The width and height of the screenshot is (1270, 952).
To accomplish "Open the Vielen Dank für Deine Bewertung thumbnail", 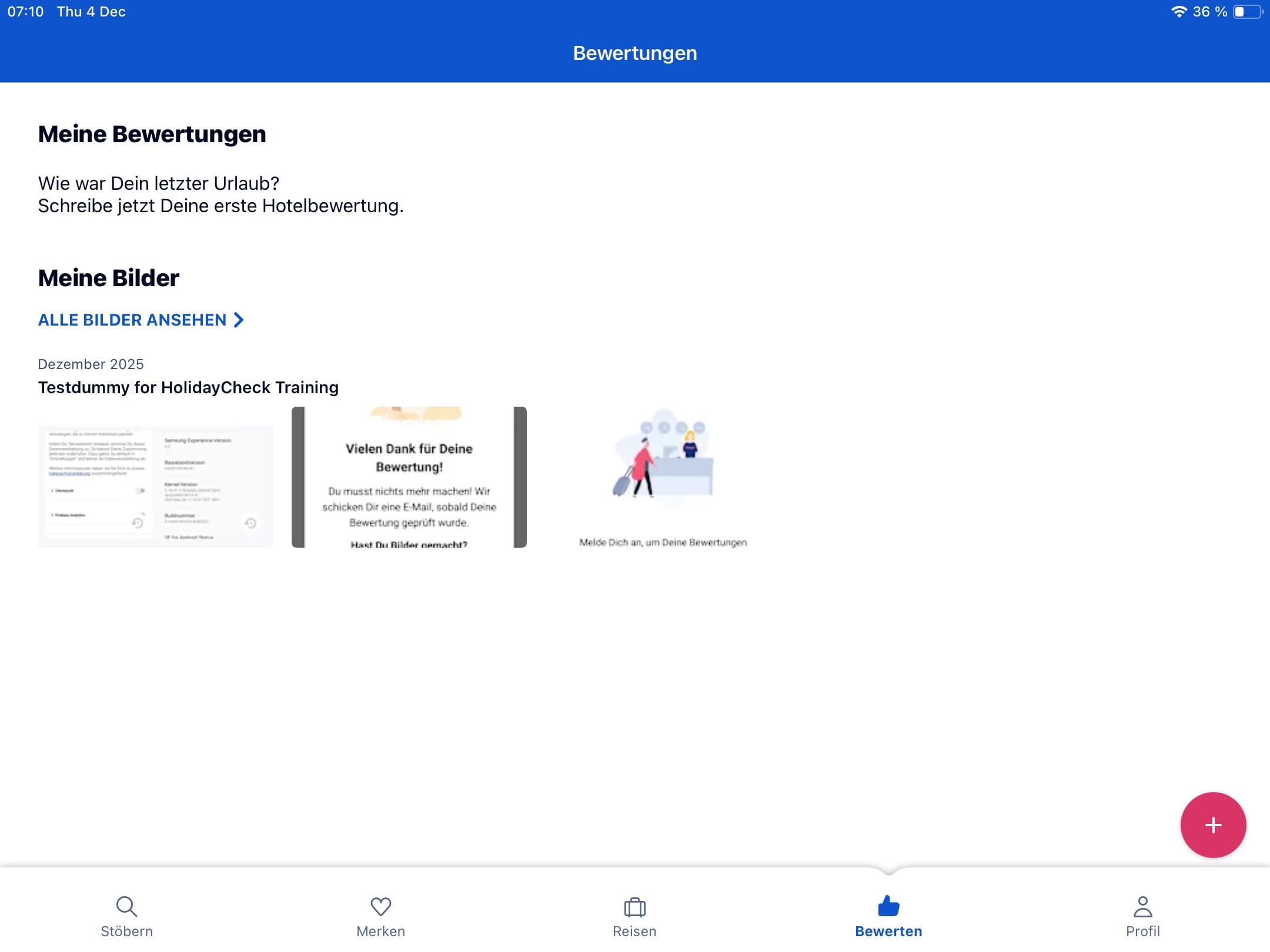I will coord(409,477).
